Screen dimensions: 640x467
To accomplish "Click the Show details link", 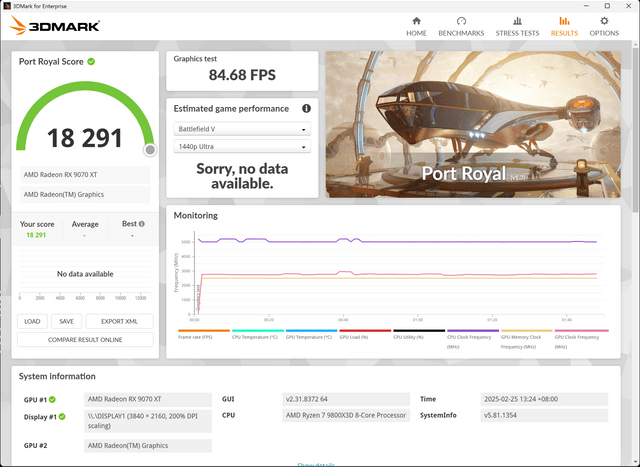I will tap(316, 465).
